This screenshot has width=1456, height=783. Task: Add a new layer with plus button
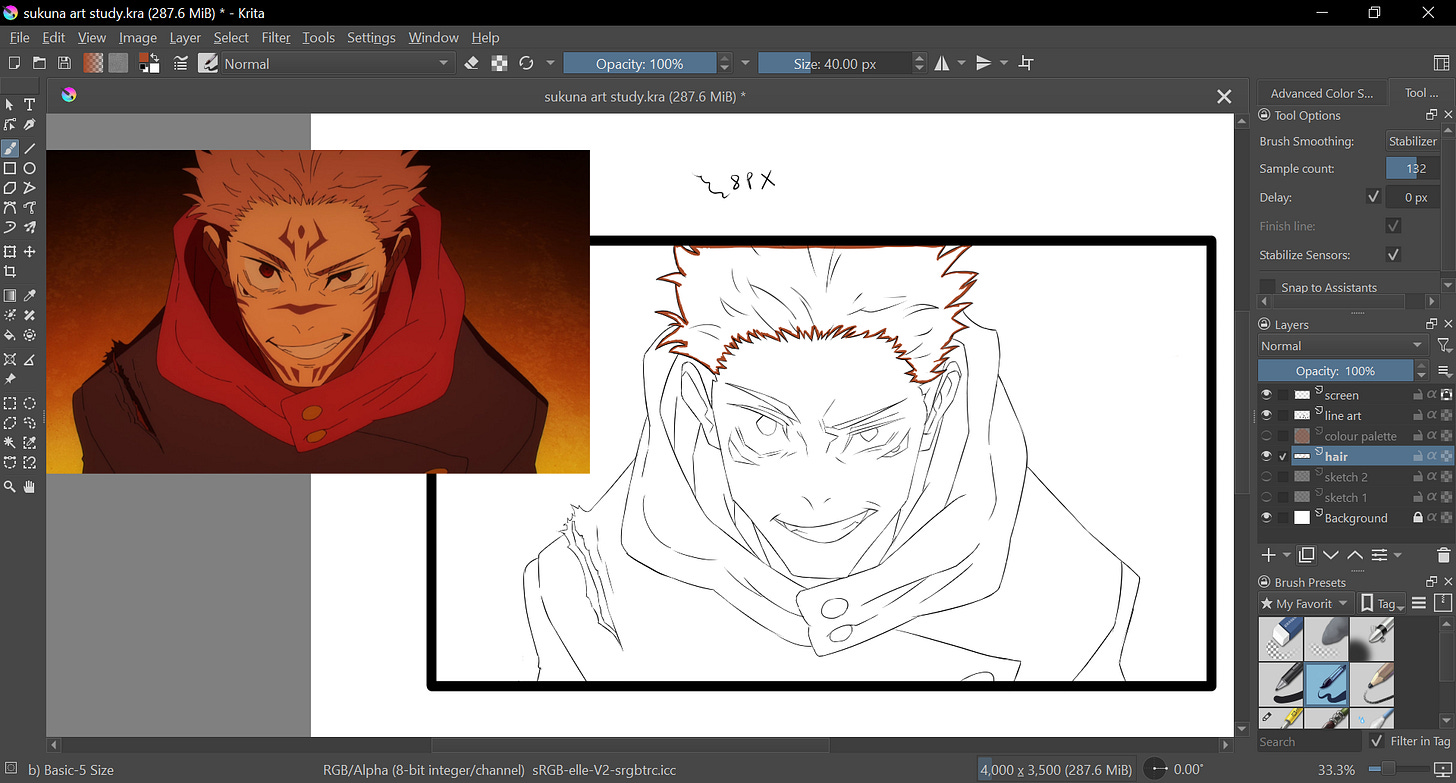coord(1267,555)
